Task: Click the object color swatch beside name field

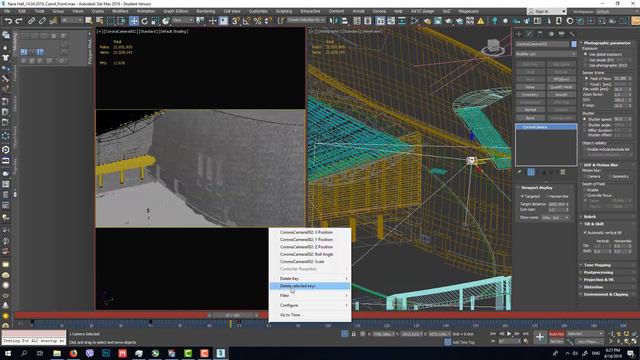Action: point(574,44)
